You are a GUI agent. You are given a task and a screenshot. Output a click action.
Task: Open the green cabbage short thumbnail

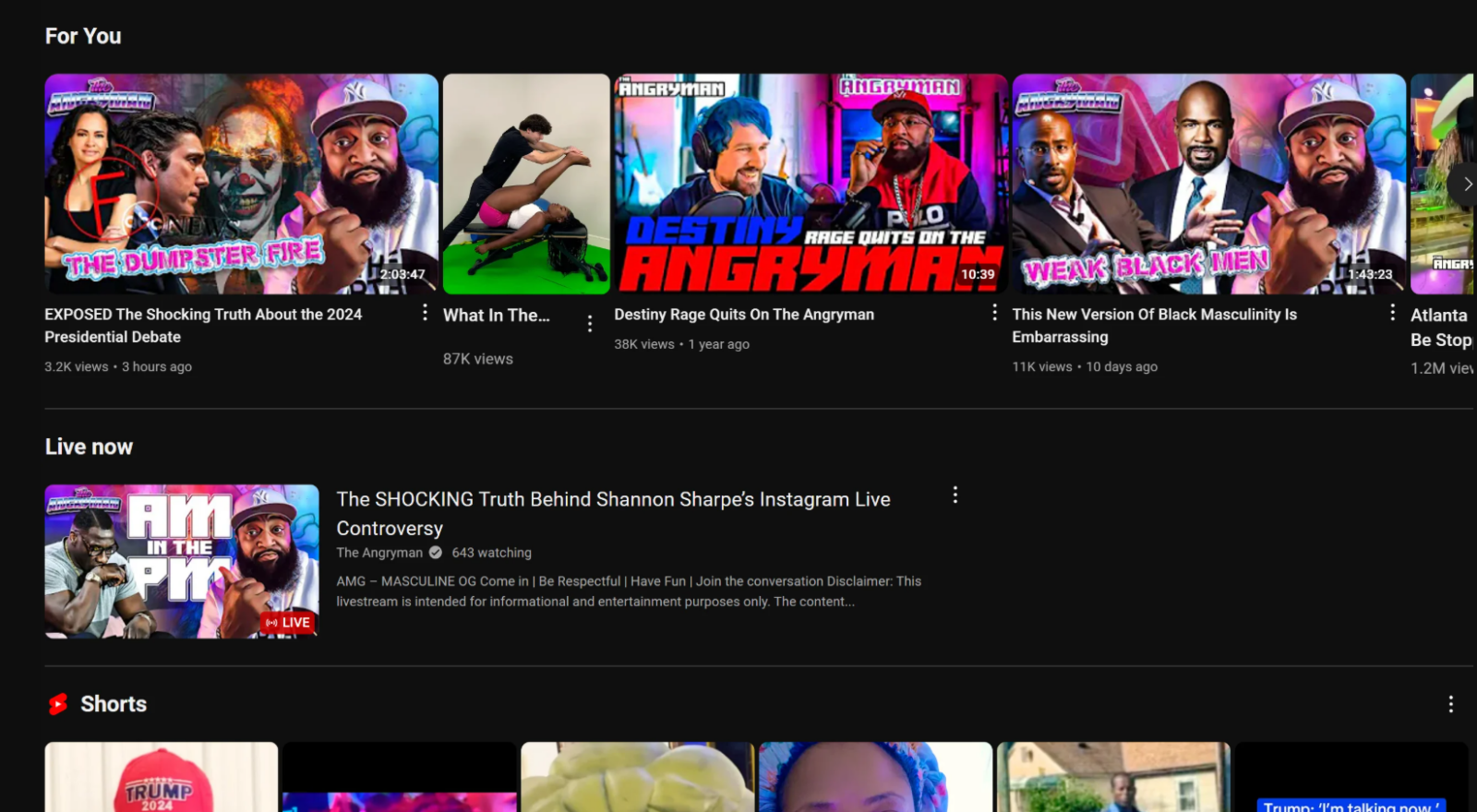pos(638,777)
